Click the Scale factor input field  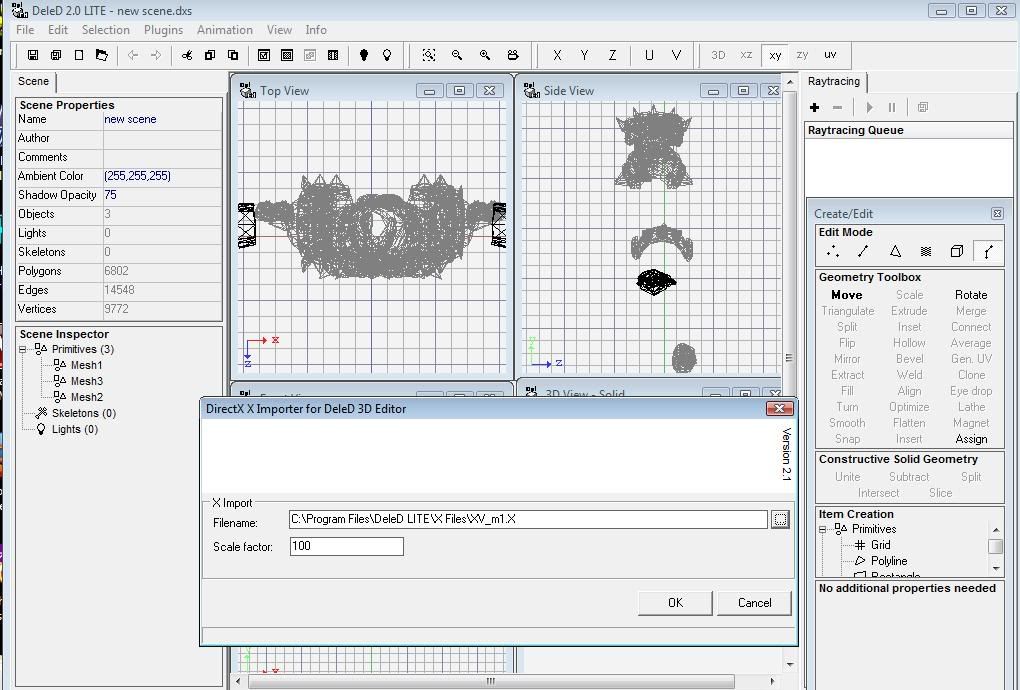[x=346, y=546]
